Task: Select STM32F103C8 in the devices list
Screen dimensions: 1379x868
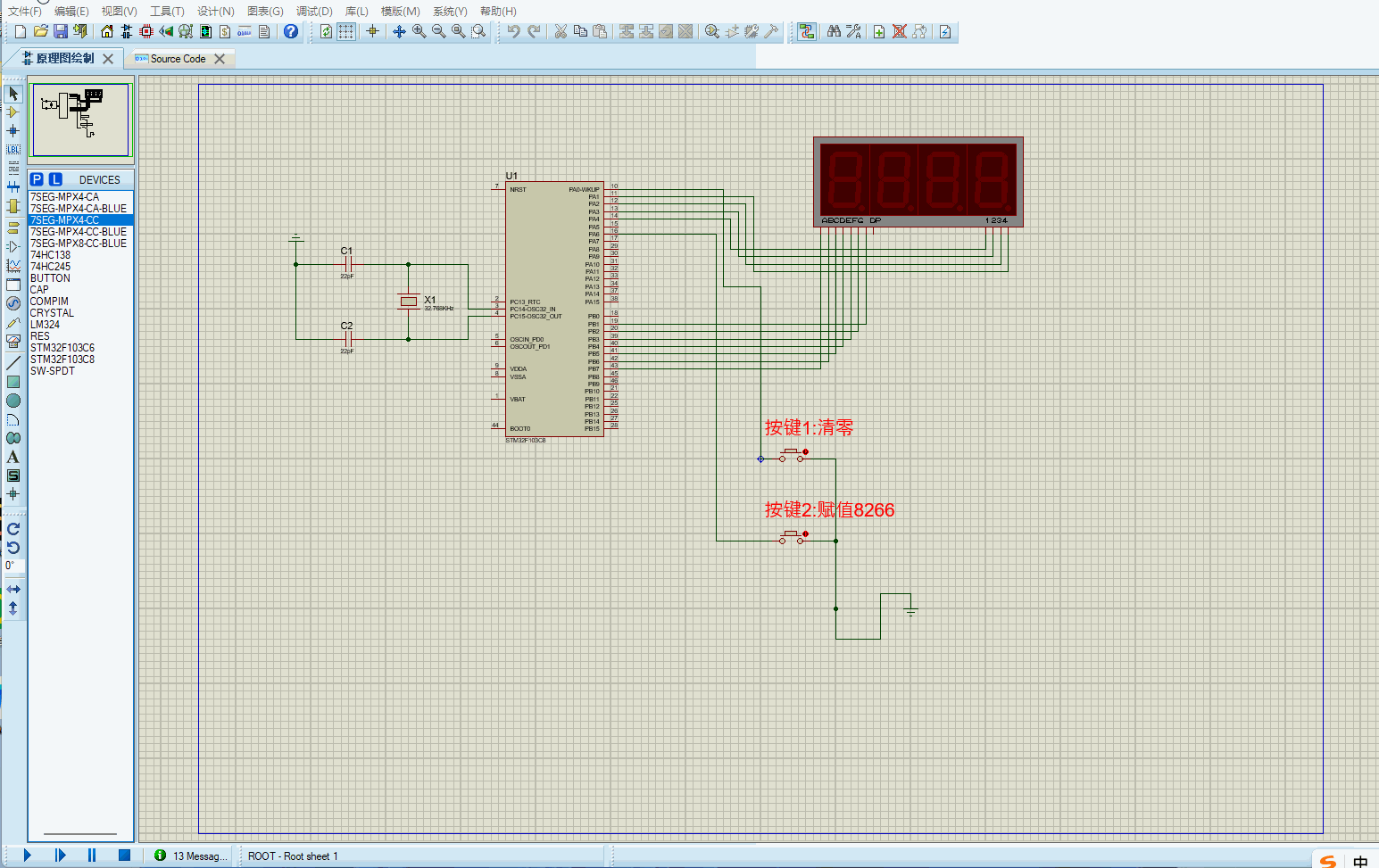Action: [62, 360]
